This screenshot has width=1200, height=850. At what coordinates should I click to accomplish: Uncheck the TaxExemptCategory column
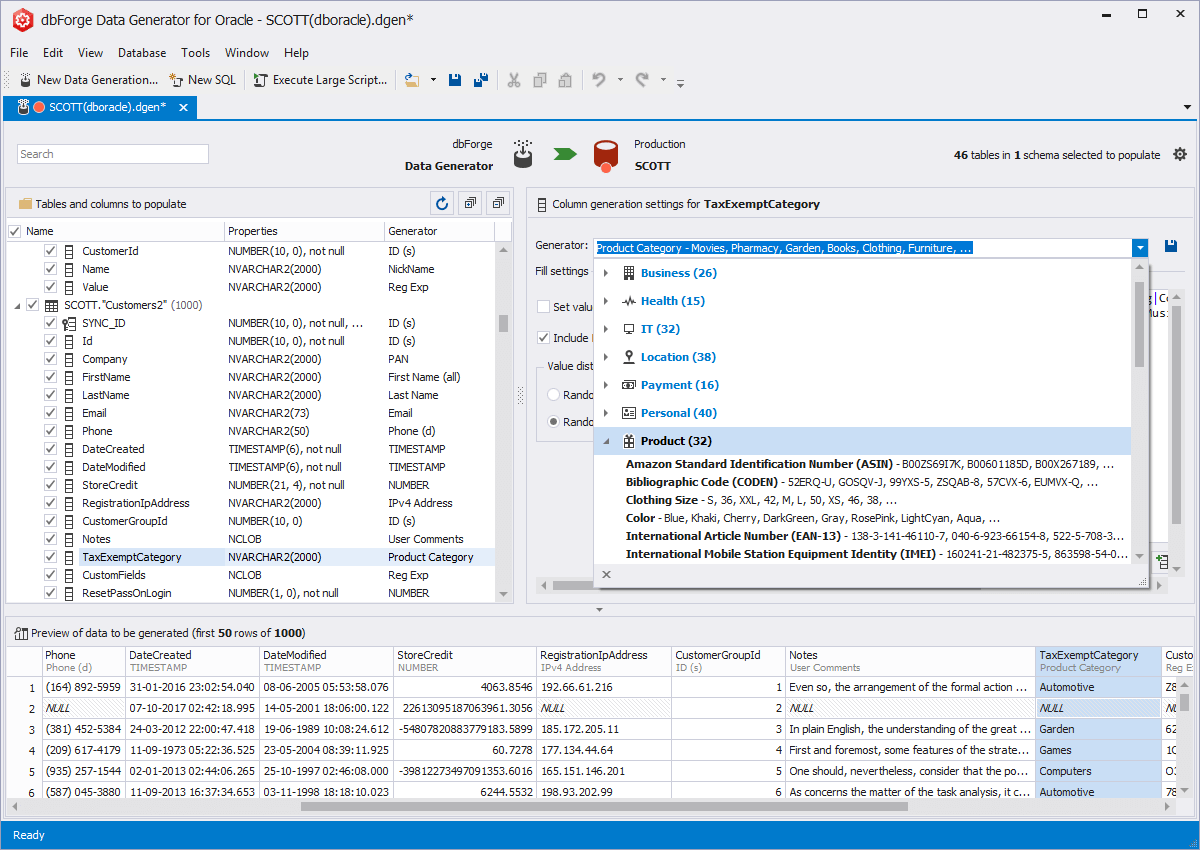click(x=48, y=557)
